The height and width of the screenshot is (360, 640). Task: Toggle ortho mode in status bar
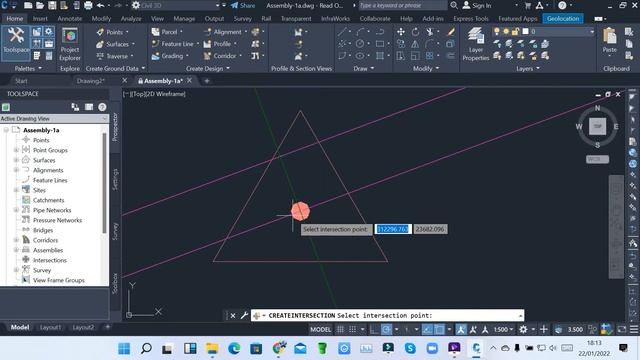click(x=374, y=329)
